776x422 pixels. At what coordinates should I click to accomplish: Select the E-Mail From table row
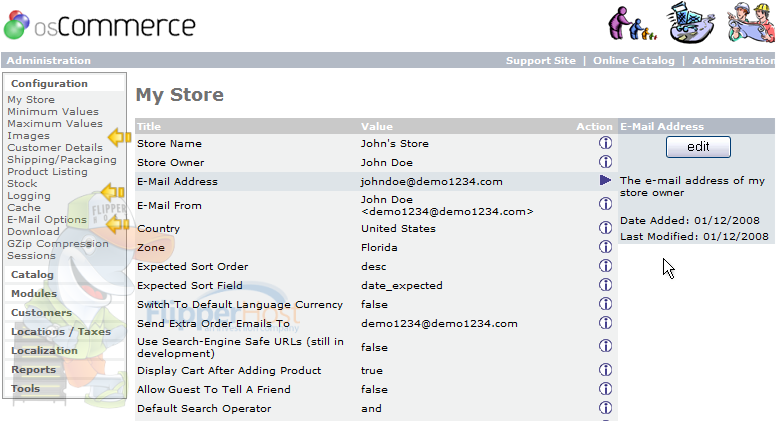pos(376,205)
